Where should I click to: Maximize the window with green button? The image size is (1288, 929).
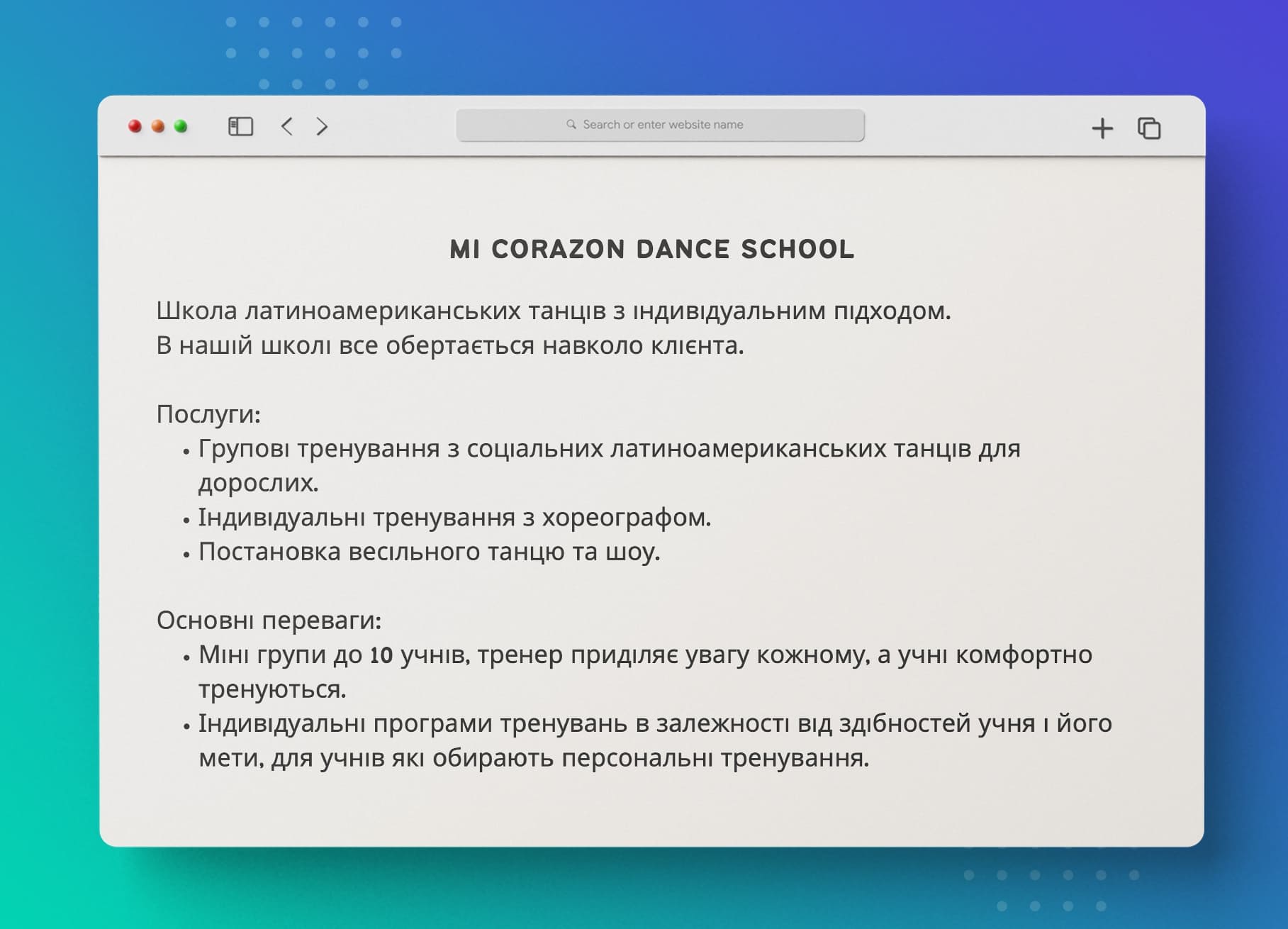point(181,126)
